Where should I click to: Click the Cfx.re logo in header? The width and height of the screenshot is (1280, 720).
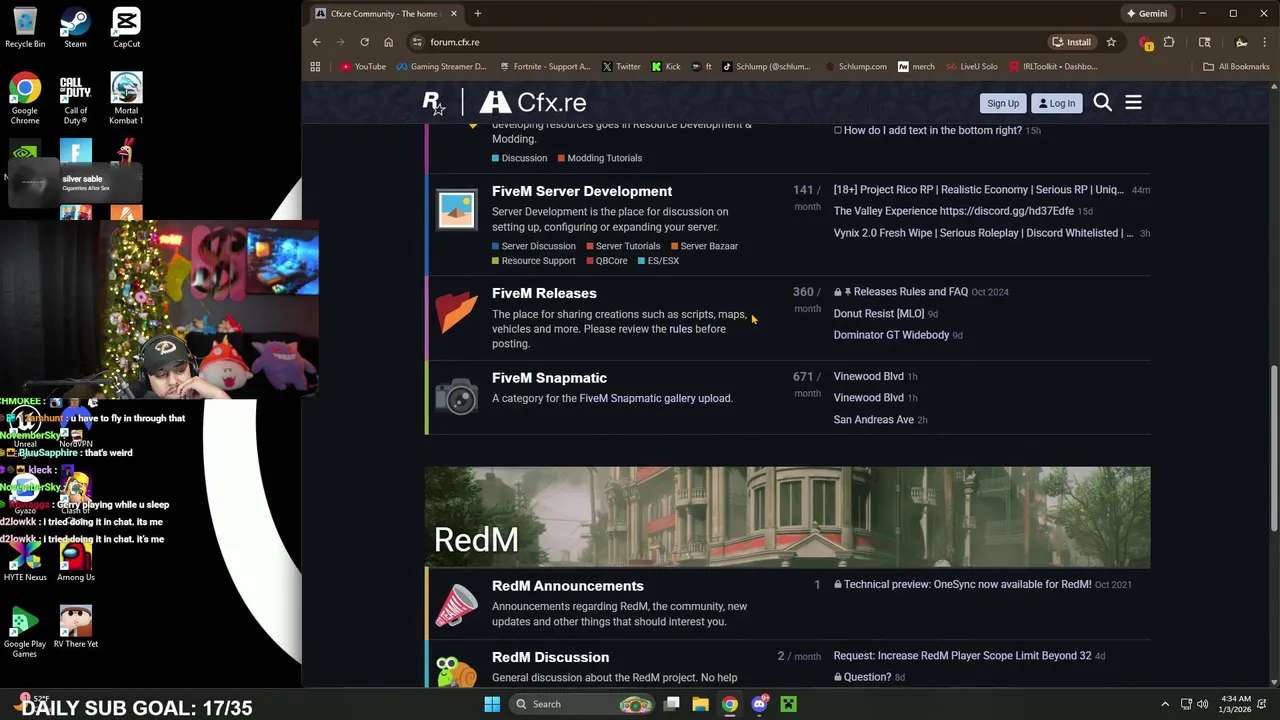point(533,103)
